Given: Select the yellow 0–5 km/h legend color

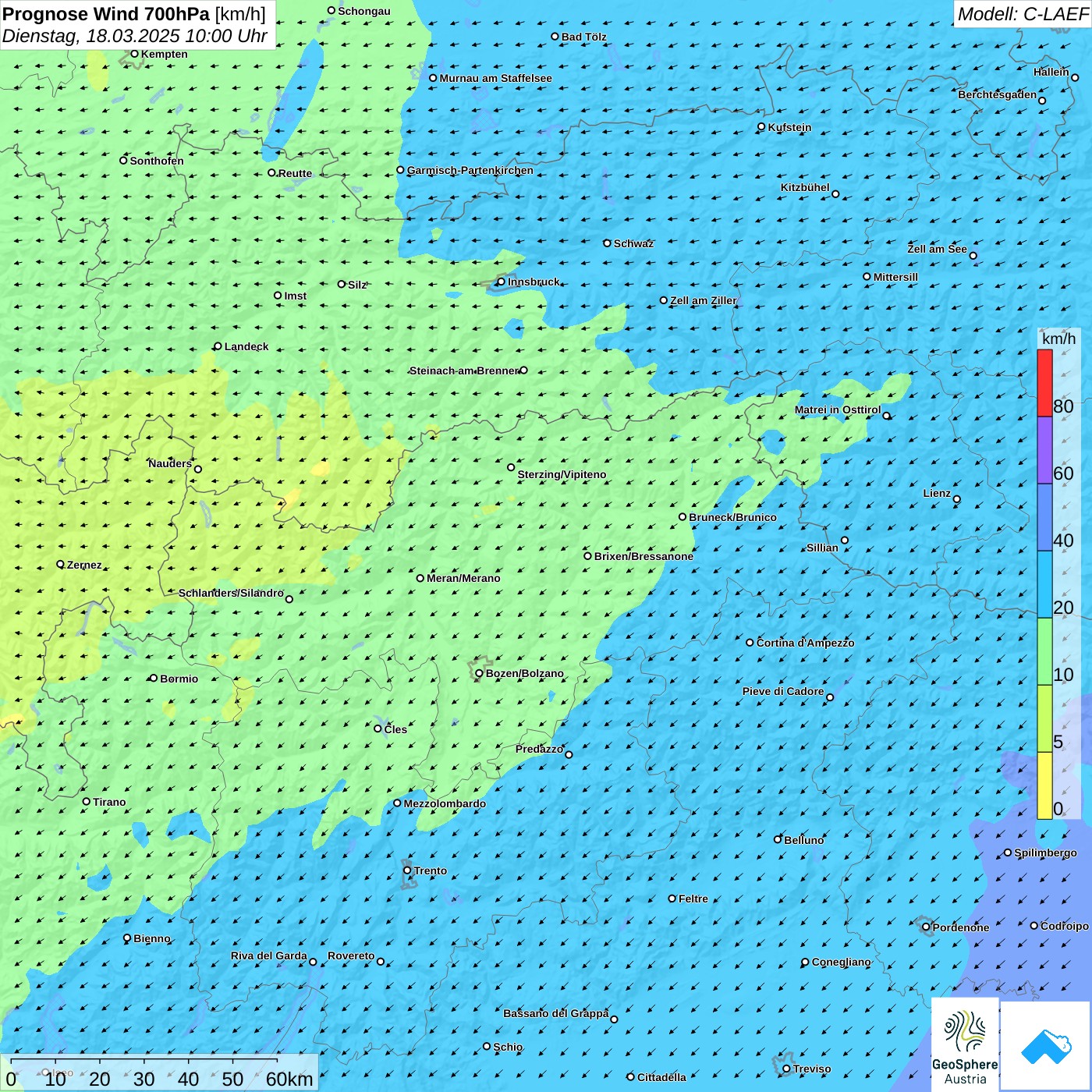Looking at the screenshot, I should pyautogui.click(x=1044, y=785).
